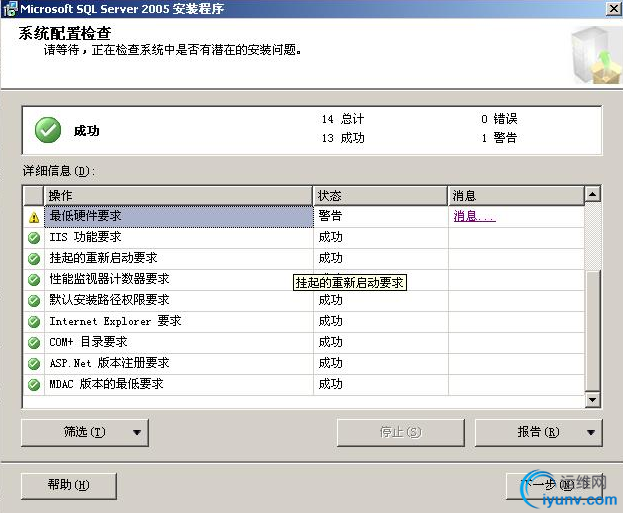The image size is (623, 516).
Task: Click the 13 成功 summary text
Action: (343, 138)
